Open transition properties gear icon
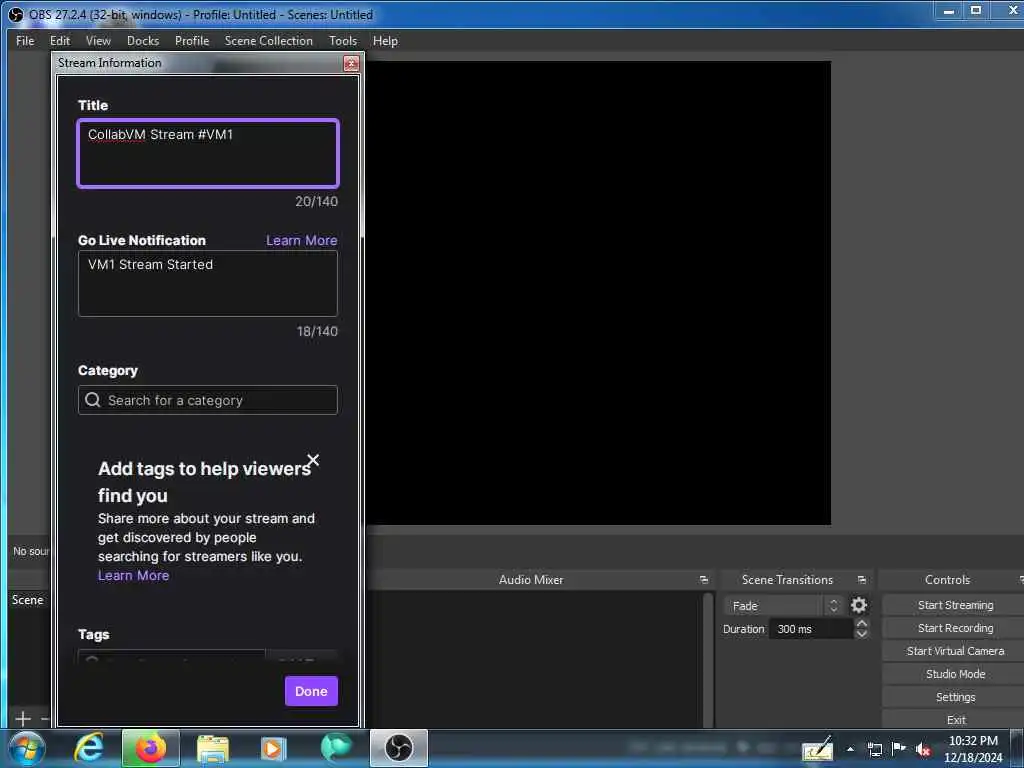Screen dimensions: 1024x768 pos(859,605)
